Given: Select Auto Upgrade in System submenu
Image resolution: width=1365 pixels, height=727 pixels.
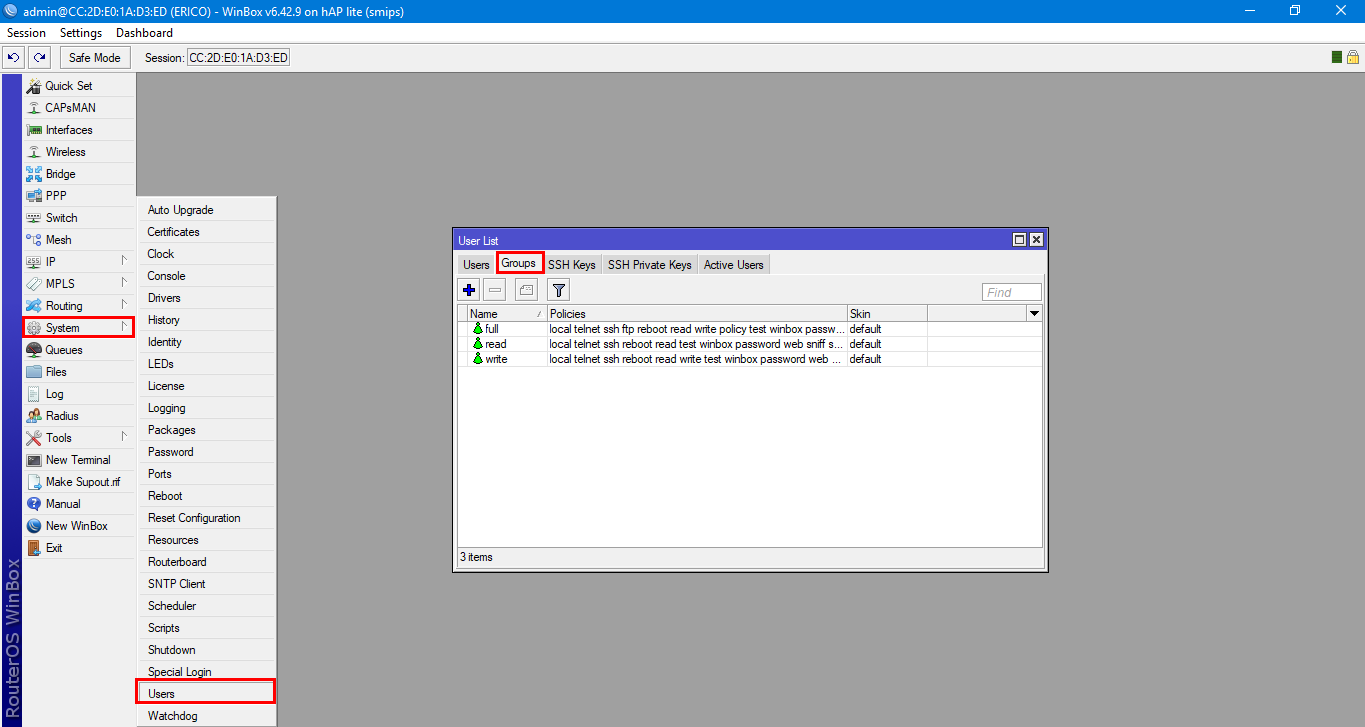Looking at the screenshot, I should click(206, 210).
